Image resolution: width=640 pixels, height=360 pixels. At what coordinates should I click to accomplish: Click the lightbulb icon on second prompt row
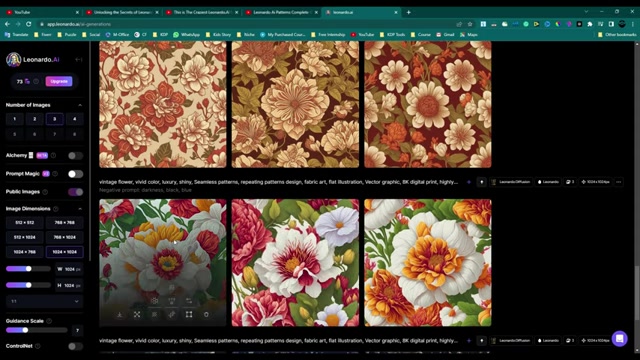pyautogui.click(x=482, y=340)
